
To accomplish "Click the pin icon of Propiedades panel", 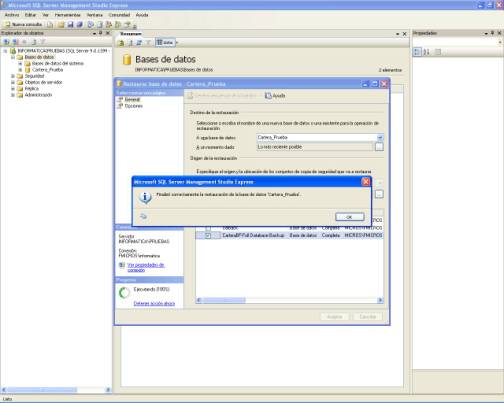I will (x=492, y=33).
